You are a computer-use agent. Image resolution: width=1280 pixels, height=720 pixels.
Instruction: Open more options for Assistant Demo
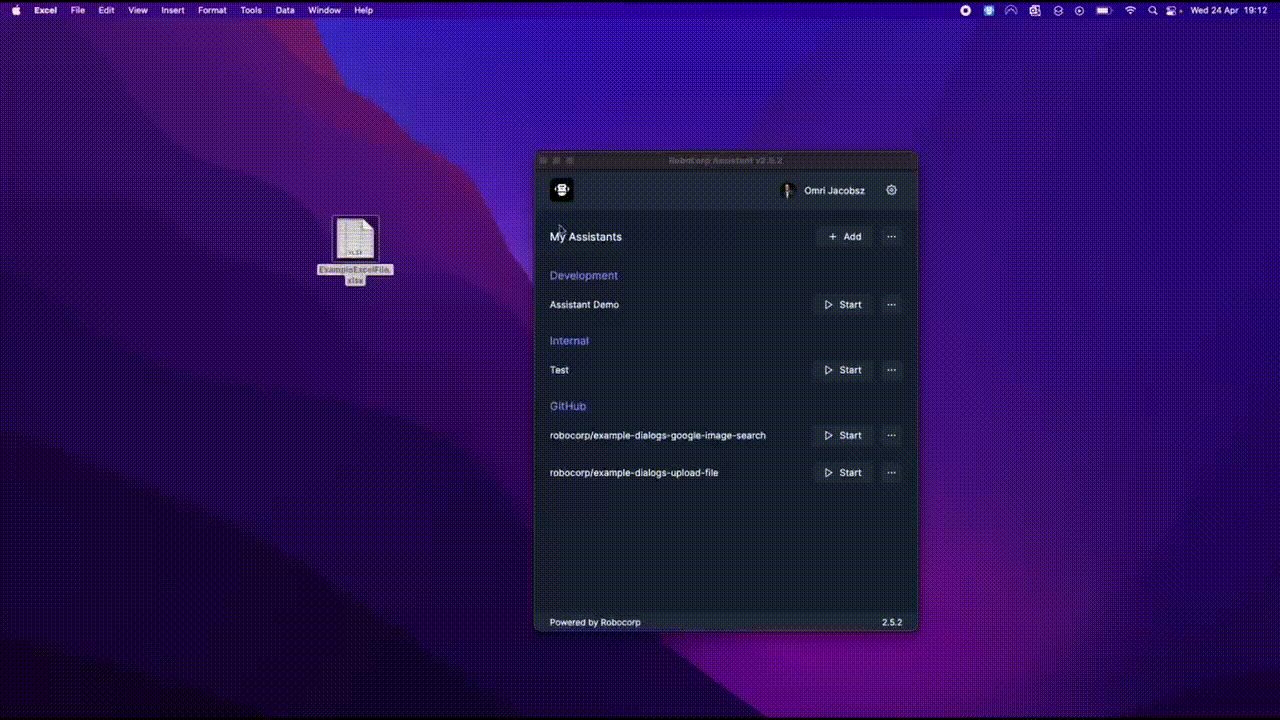coord(891,305)
